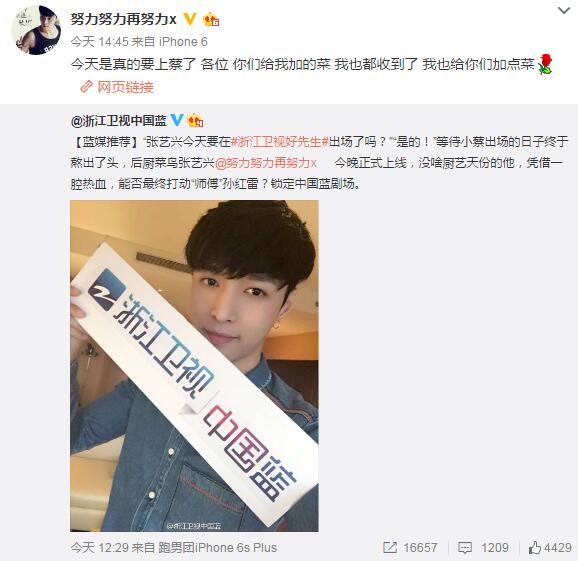This screenshot has height=561, width=578.
Task: View the 16657 reposts count
Action: coord(420,547)
